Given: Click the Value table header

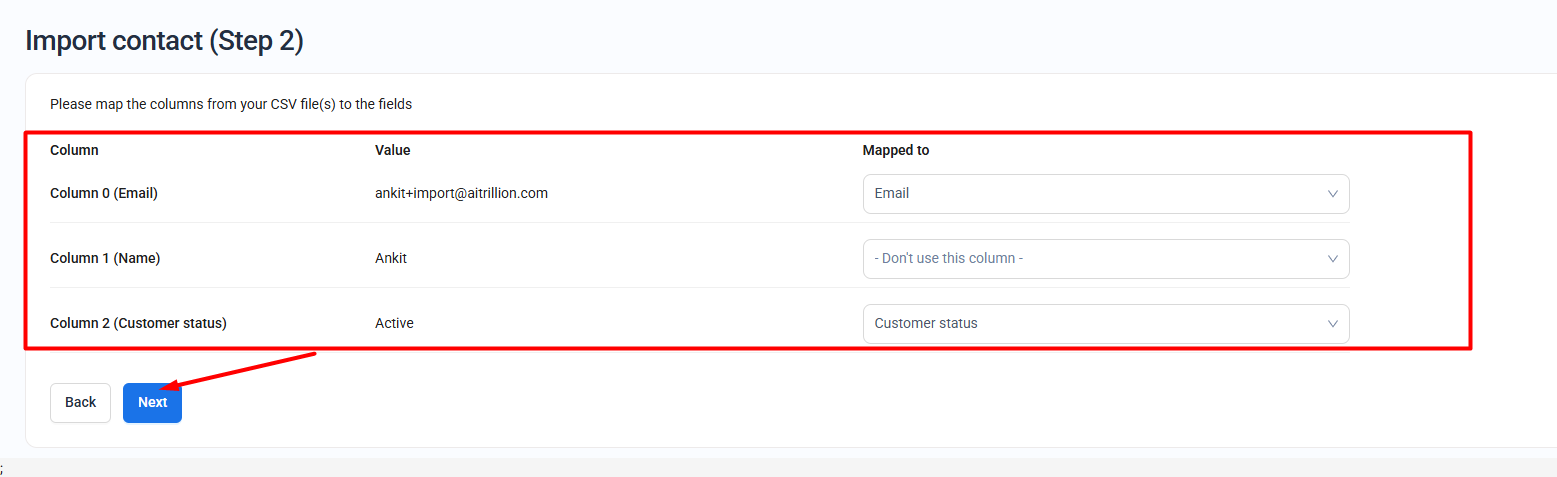Looking at the screenshot, I should pos(392,150).
